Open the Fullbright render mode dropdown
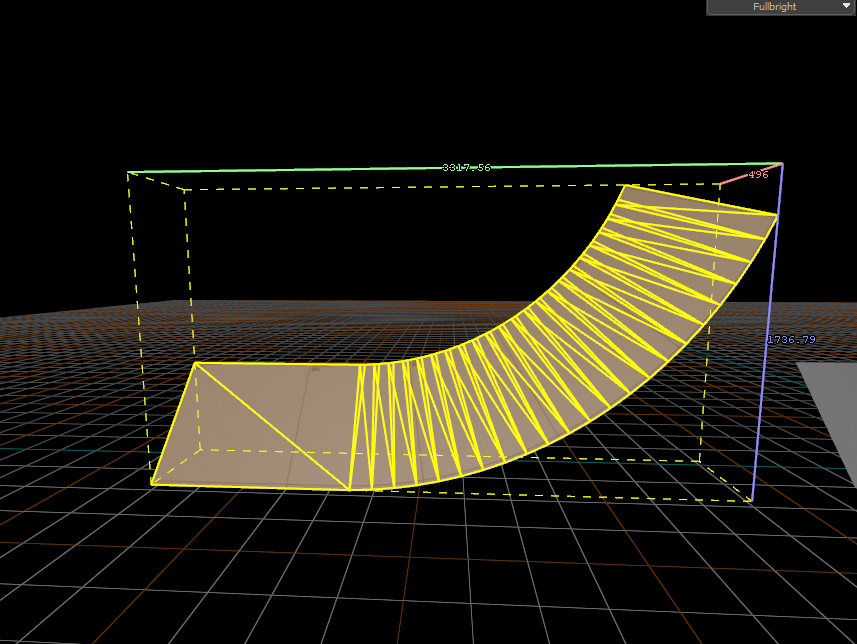Viewport: 857px width, 644px height. coord(780,7)
